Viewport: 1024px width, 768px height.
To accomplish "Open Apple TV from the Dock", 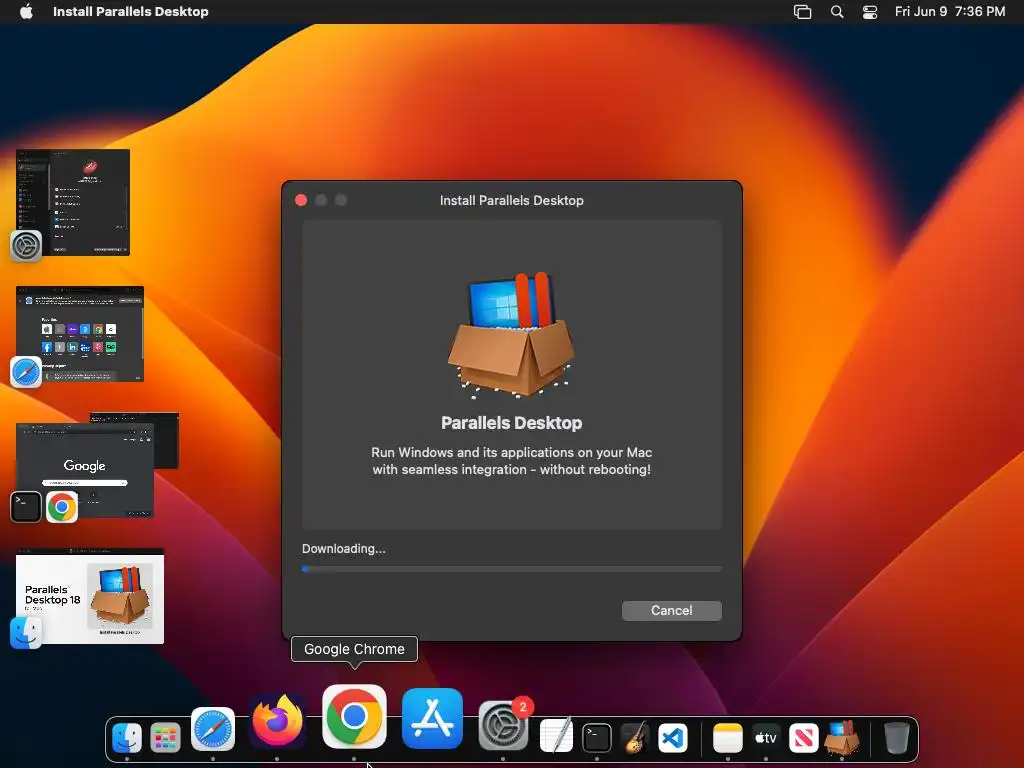I will point(765,739).
